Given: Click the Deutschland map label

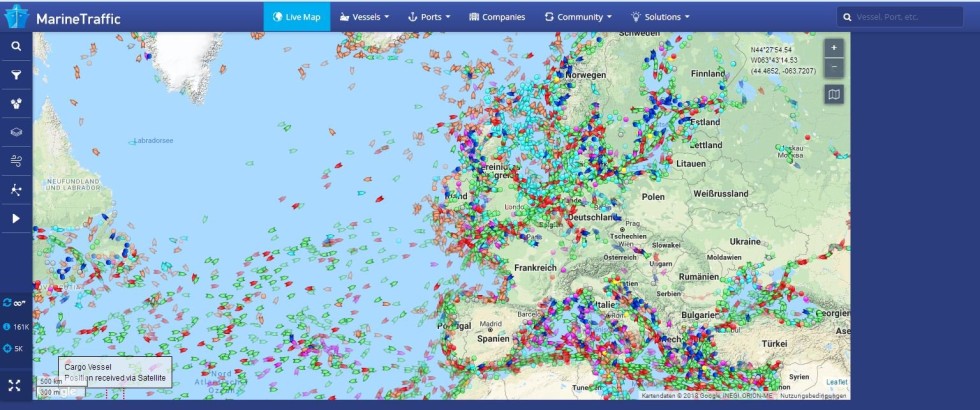Looking at the screenshot, I should [592, 217].
